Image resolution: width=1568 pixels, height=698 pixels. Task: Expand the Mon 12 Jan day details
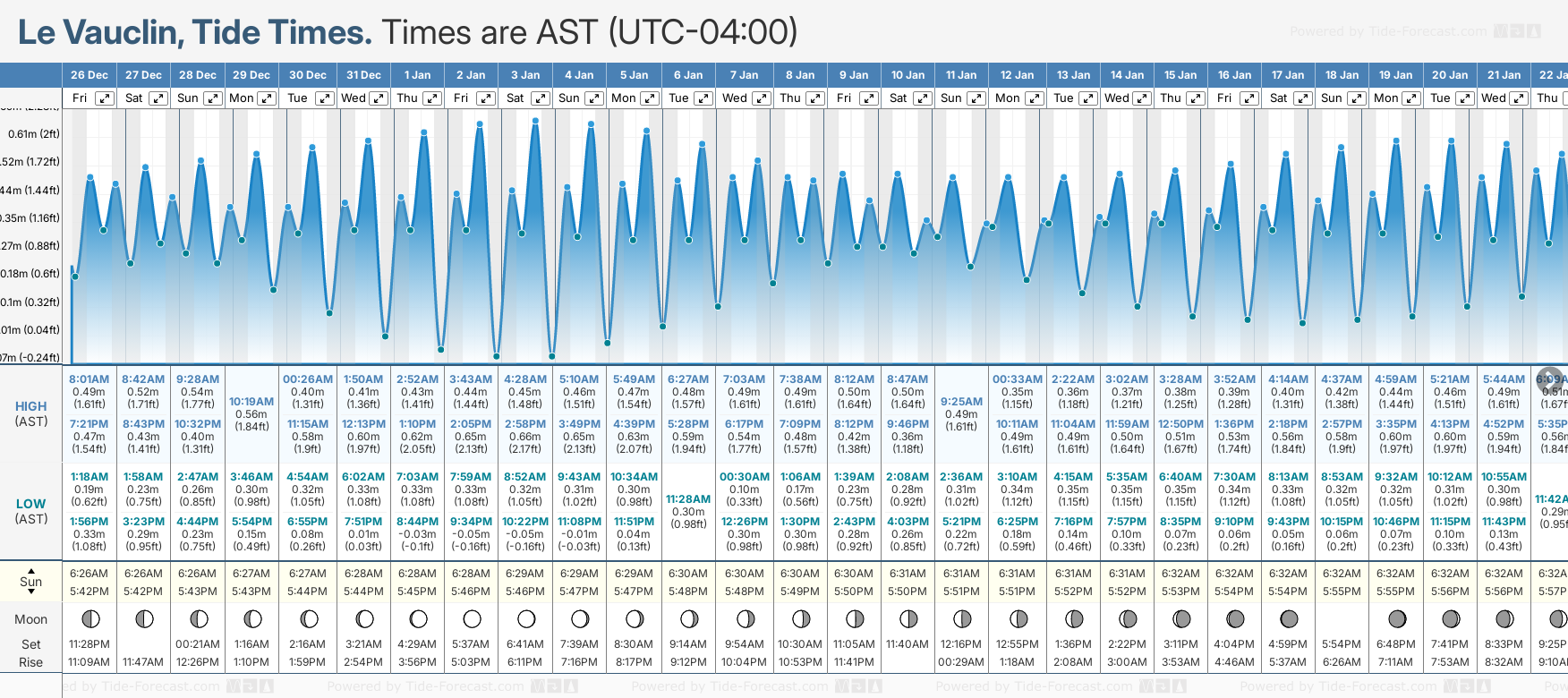(x=1034, y=98)
